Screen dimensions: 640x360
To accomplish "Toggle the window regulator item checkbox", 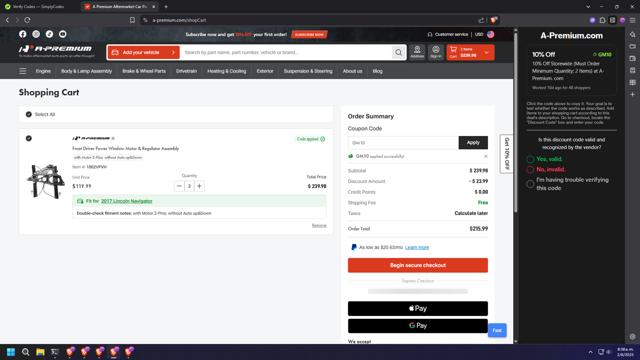I will 29,138.
